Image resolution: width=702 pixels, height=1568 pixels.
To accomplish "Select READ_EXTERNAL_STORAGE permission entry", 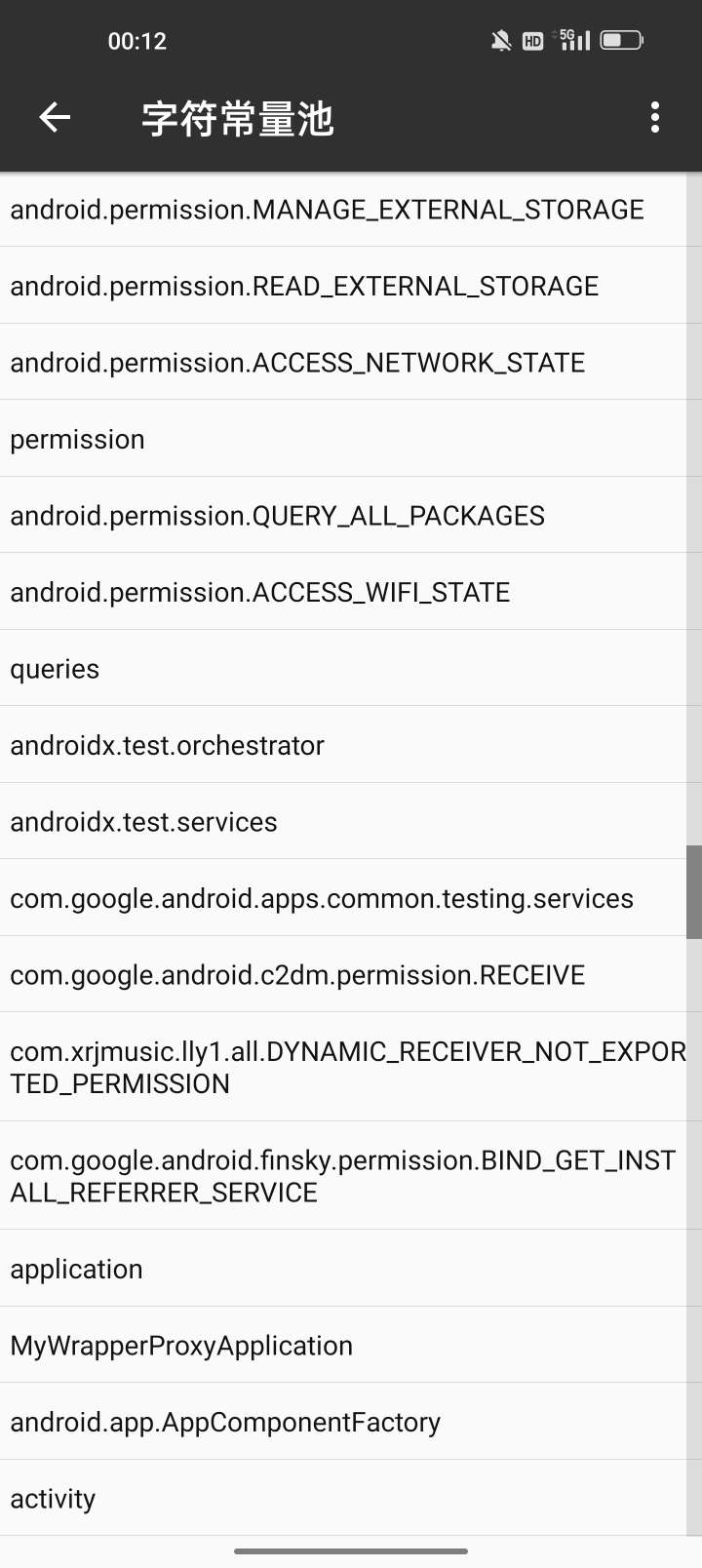I will (x=343, y=286).
